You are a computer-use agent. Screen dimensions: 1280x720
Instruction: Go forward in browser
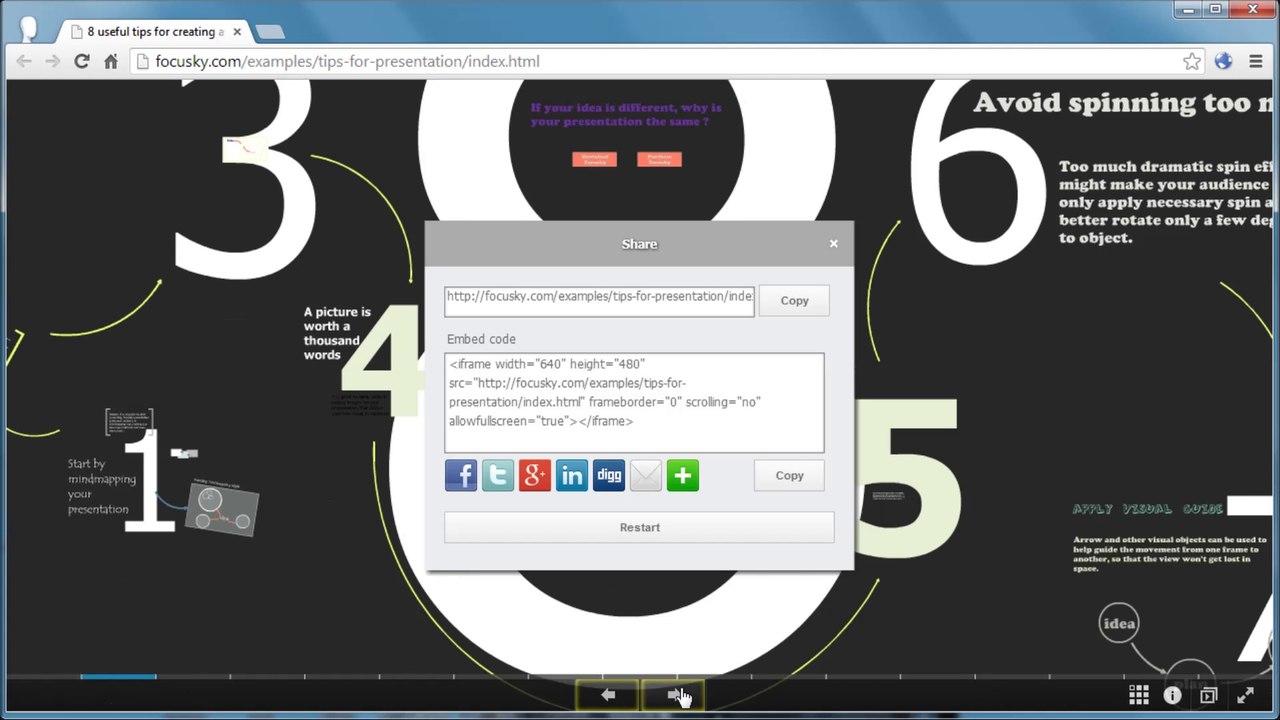click(x=53, y=61)
